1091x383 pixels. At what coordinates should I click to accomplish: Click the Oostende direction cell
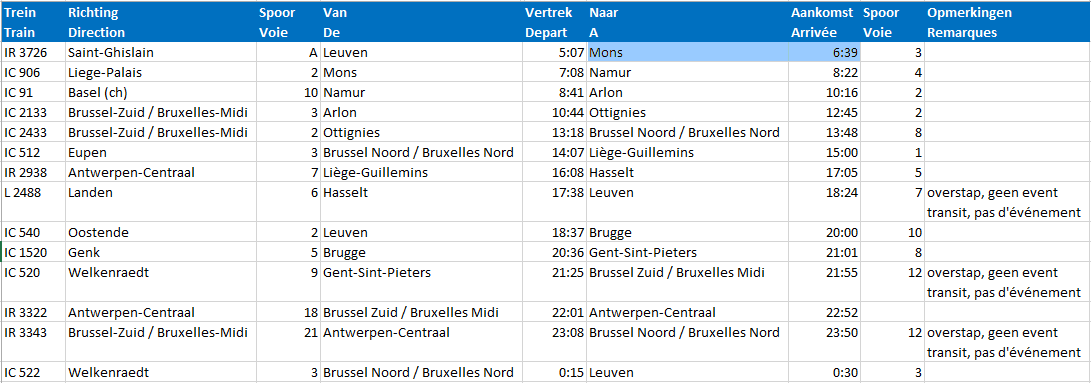pos(160,233)
